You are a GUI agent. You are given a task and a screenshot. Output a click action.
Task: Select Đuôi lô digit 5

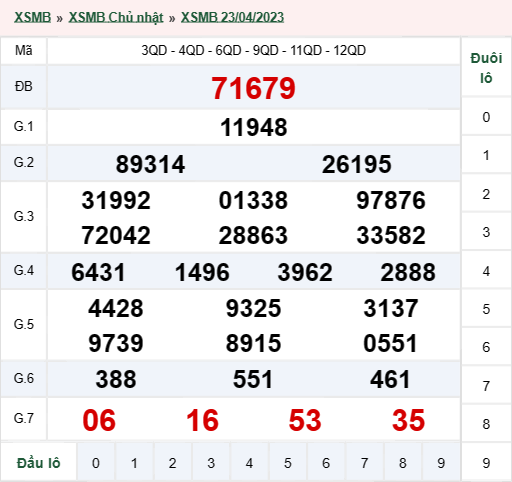coord(486,309)
